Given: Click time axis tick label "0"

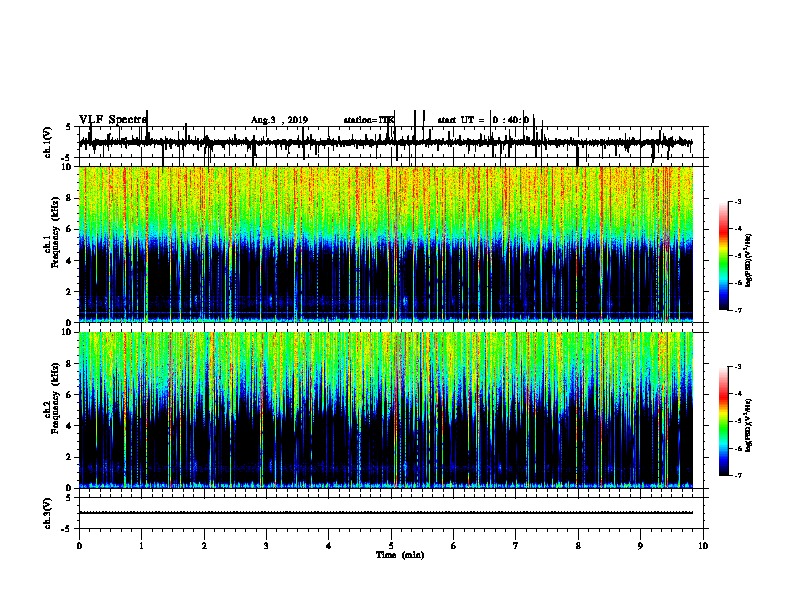Looking at the screenshot, I should click(x=79, y=546).
